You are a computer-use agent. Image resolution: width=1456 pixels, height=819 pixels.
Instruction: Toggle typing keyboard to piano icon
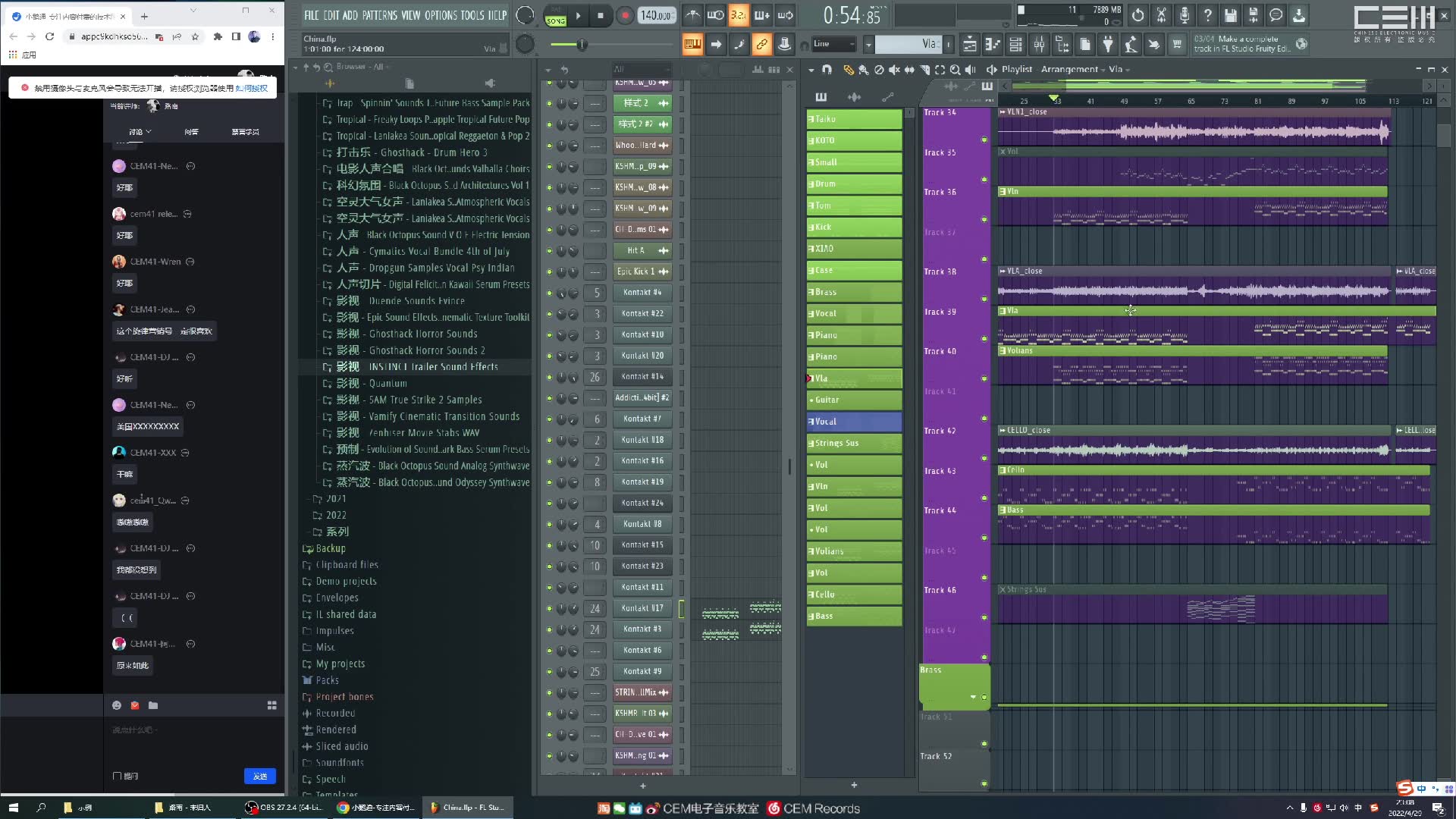pos(692,45)
